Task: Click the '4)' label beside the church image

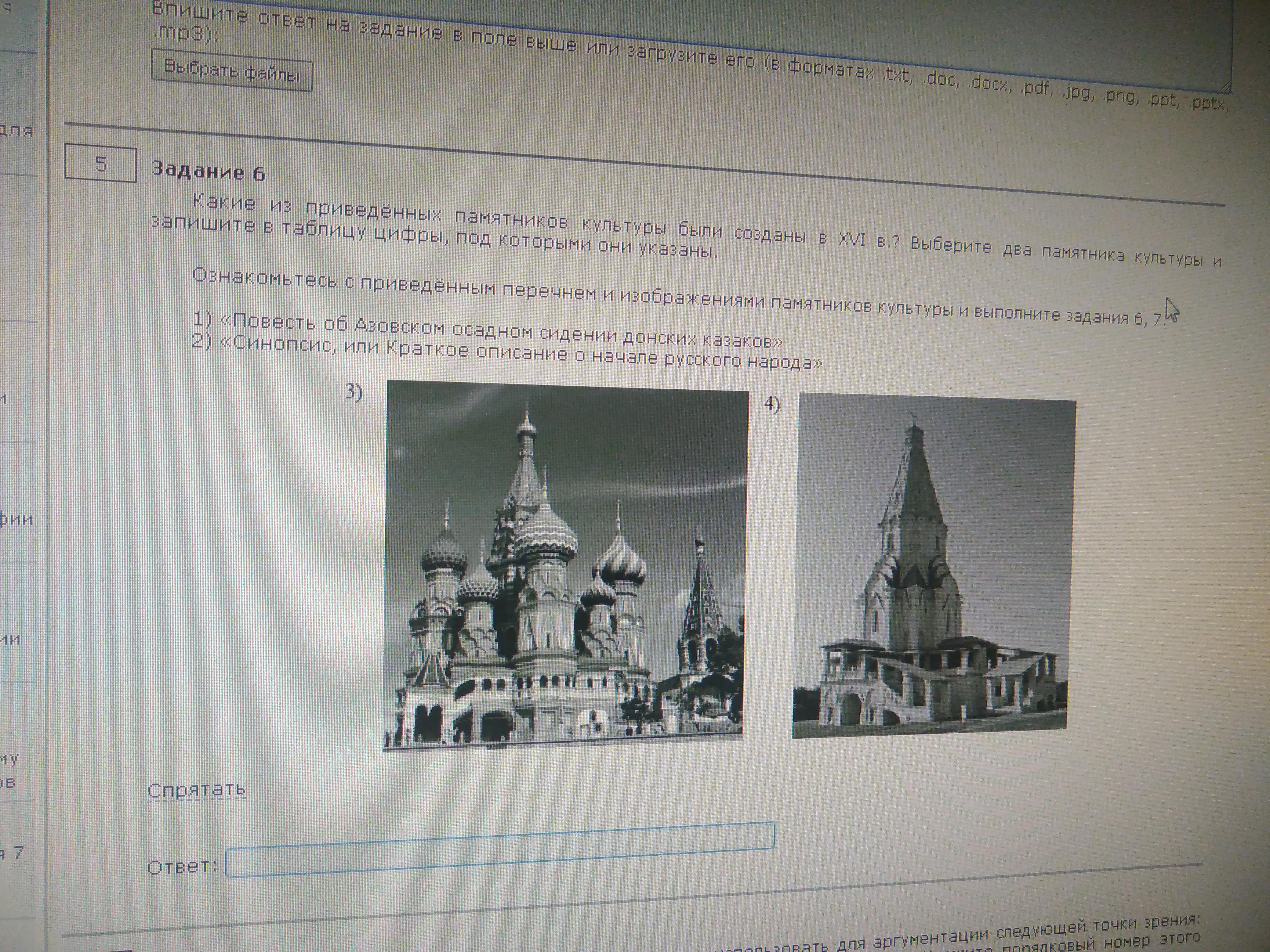Action: pyautogui.click(x=772, y=405)
